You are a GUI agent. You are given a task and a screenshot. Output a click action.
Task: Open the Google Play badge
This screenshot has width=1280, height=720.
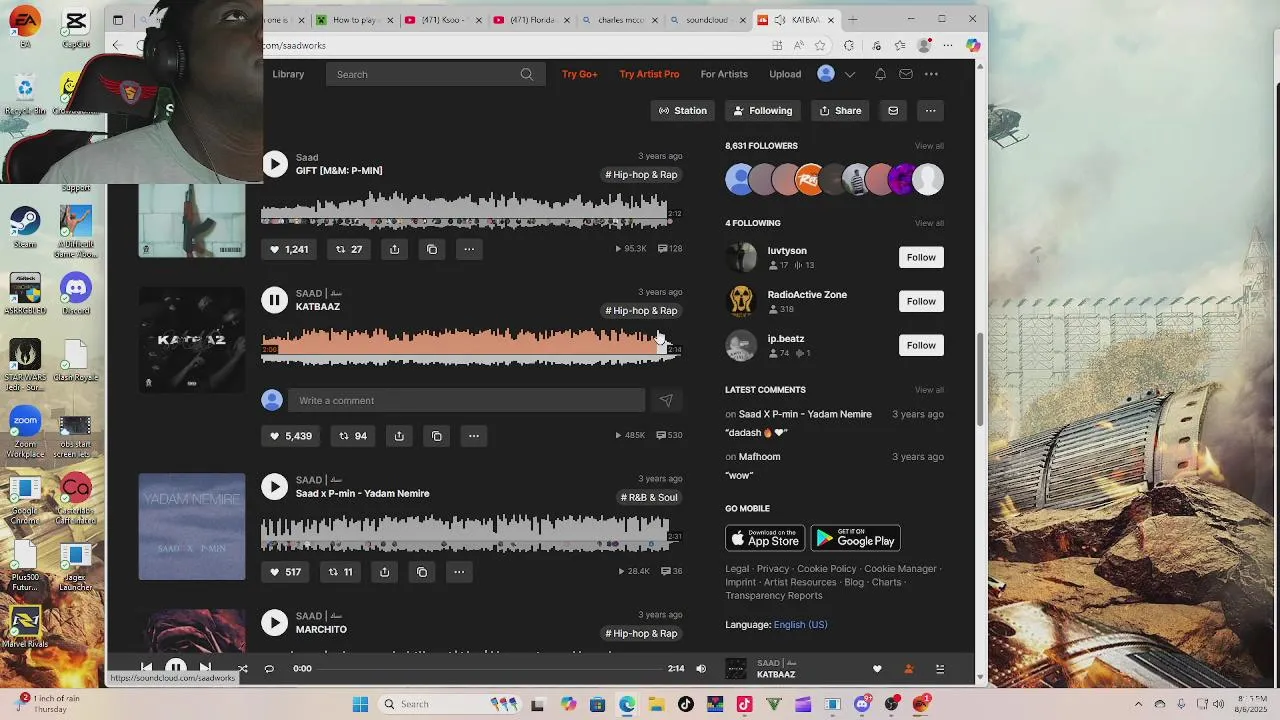[x=855, y=538]
